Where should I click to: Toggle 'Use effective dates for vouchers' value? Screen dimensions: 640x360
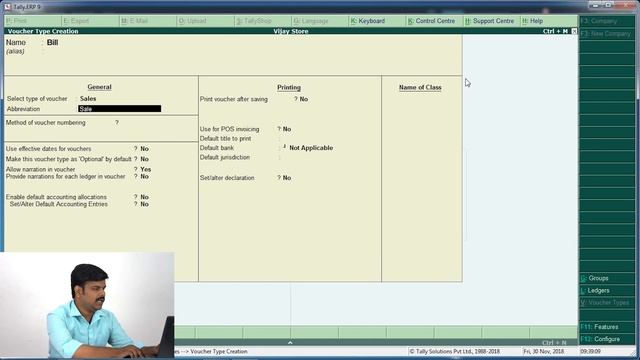point(144,149)
